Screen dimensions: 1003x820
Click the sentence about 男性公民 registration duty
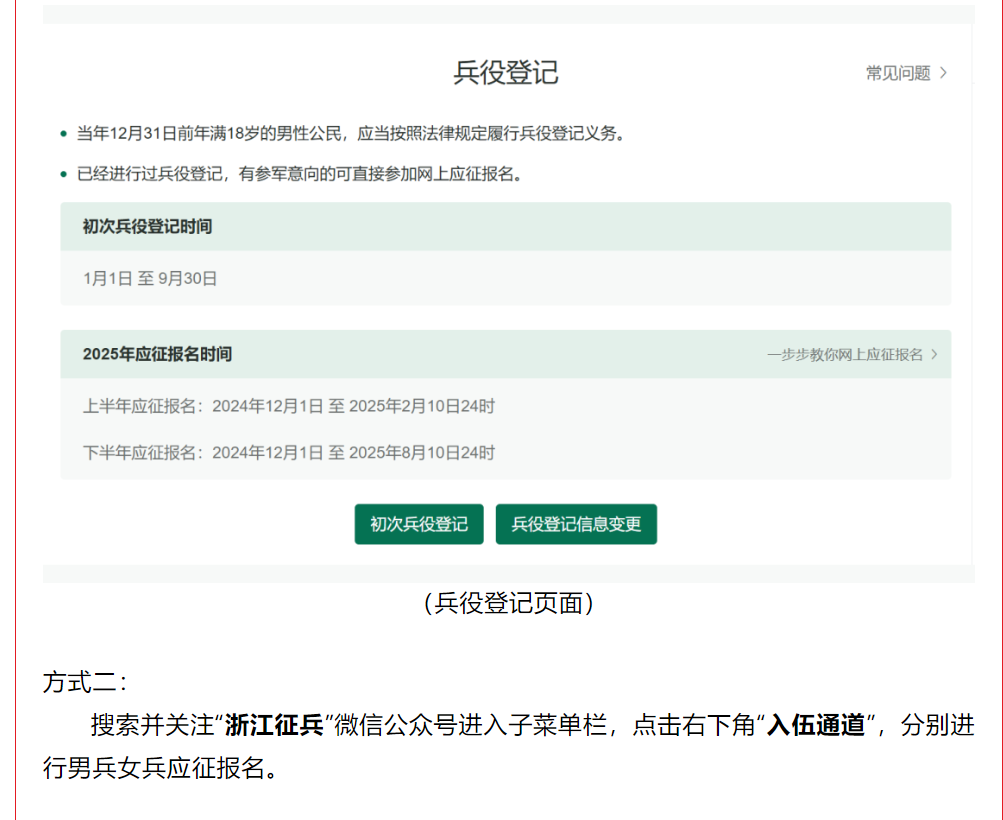click(x=350, y=133)
